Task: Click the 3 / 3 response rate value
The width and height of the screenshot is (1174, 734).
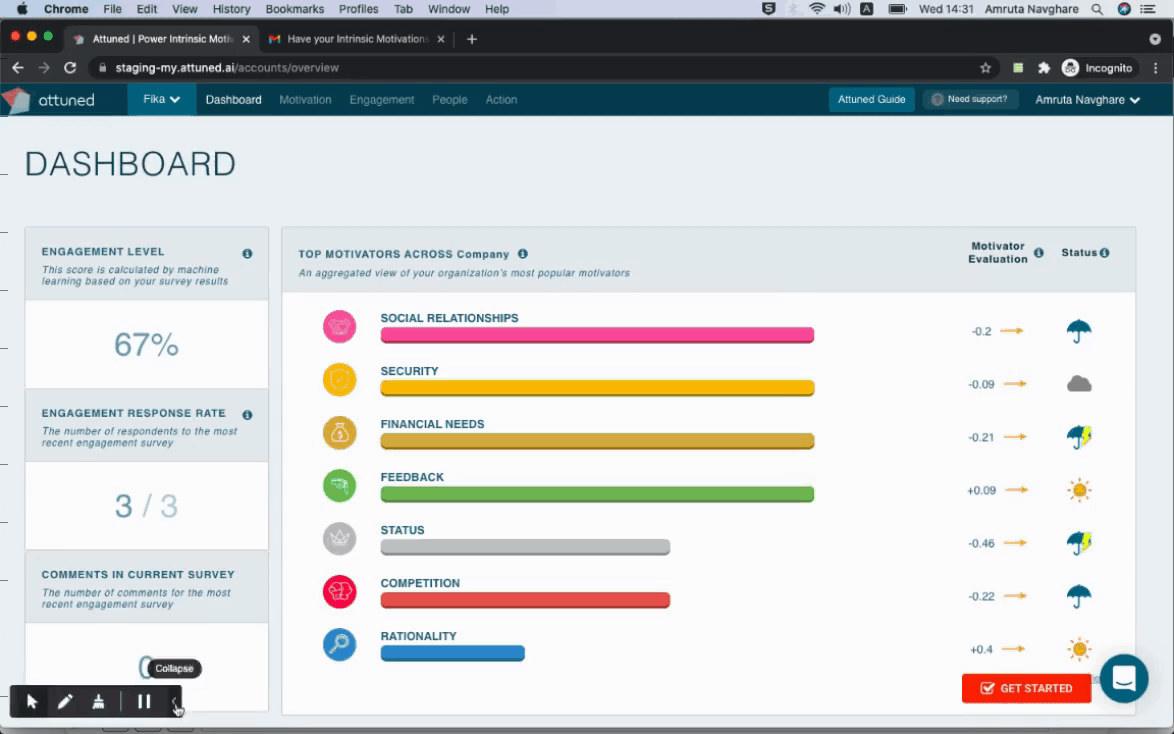Action: (146, 506)
